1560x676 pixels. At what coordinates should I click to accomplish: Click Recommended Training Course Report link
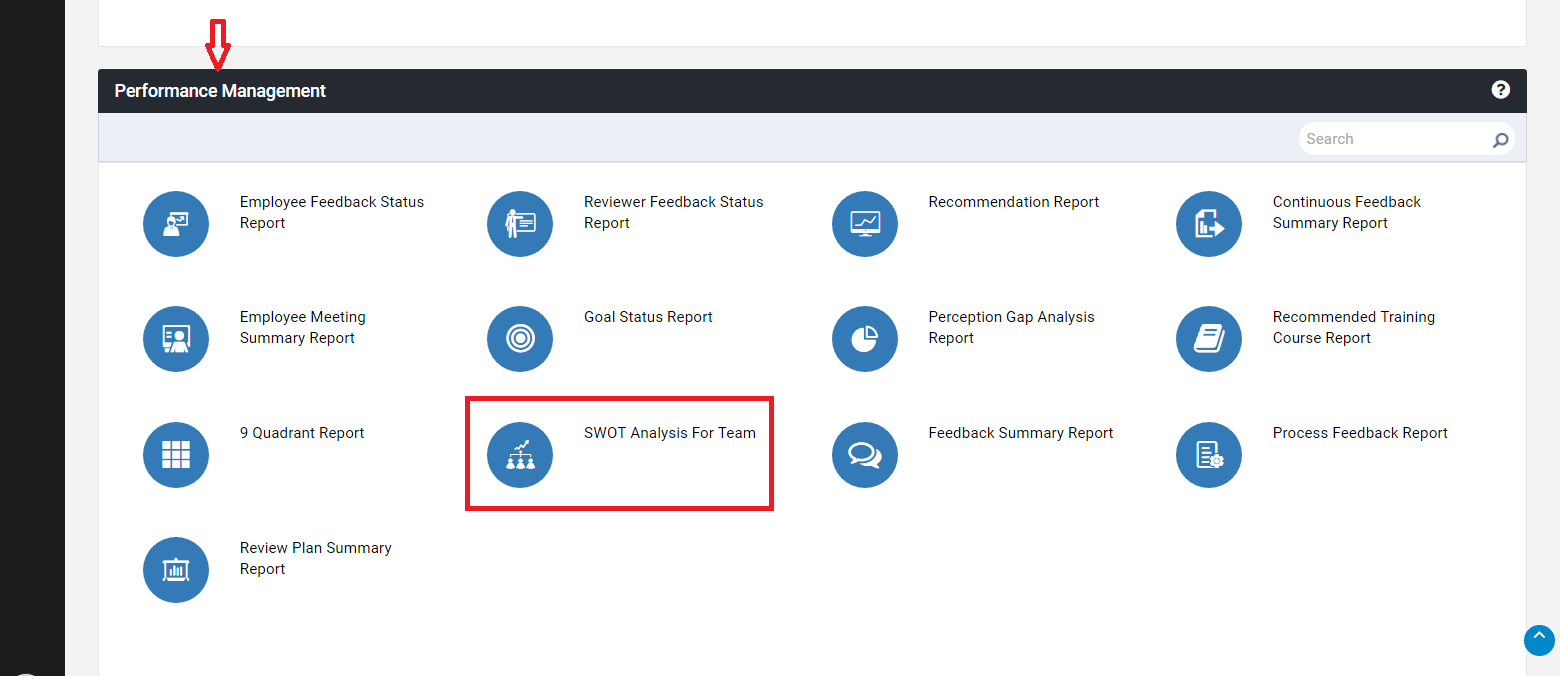point(1354,327)
